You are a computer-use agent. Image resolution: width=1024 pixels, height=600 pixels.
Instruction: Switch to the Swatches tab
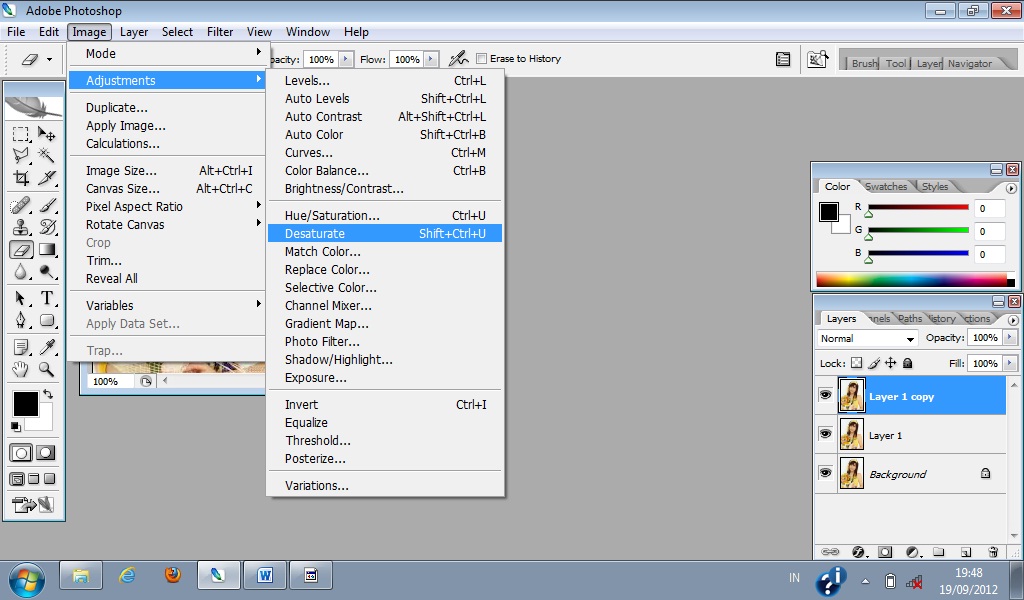click(886, 187)
